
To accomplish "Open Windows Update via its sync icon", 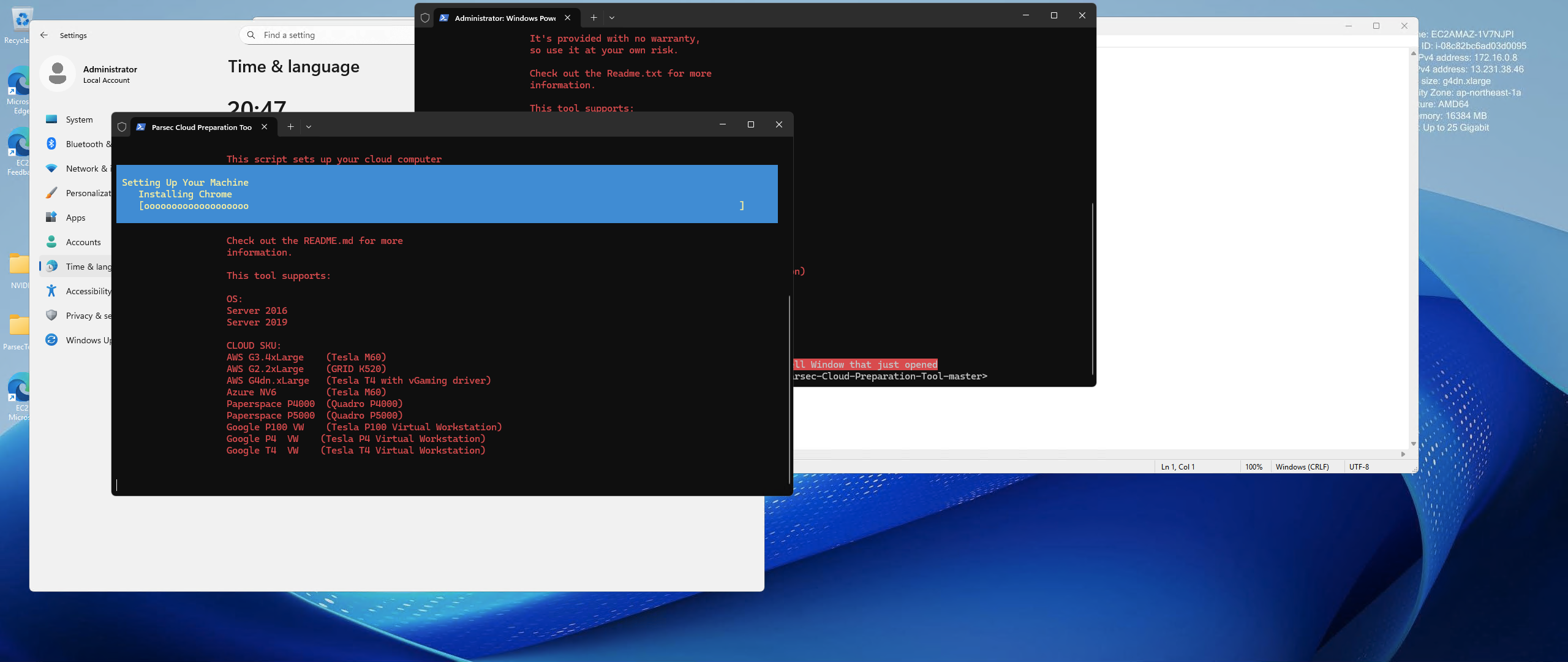I will 51,340.
